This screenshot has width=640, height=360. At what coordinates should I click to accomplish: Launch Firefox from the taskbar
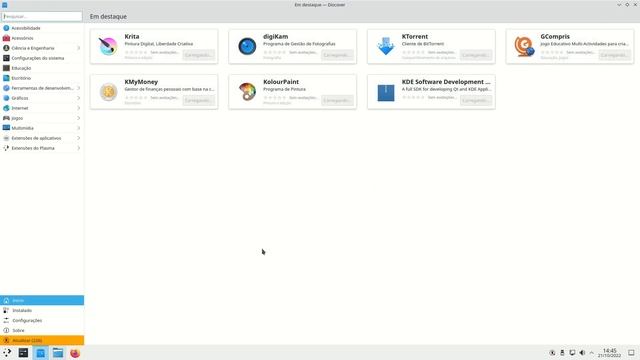75,353
